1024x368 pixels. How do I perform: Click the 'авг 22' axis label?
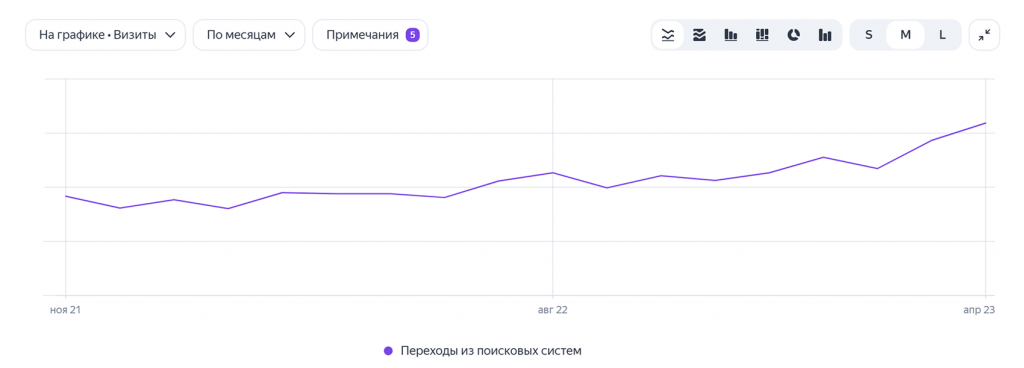pyautogui.click(x=552, y=310)
